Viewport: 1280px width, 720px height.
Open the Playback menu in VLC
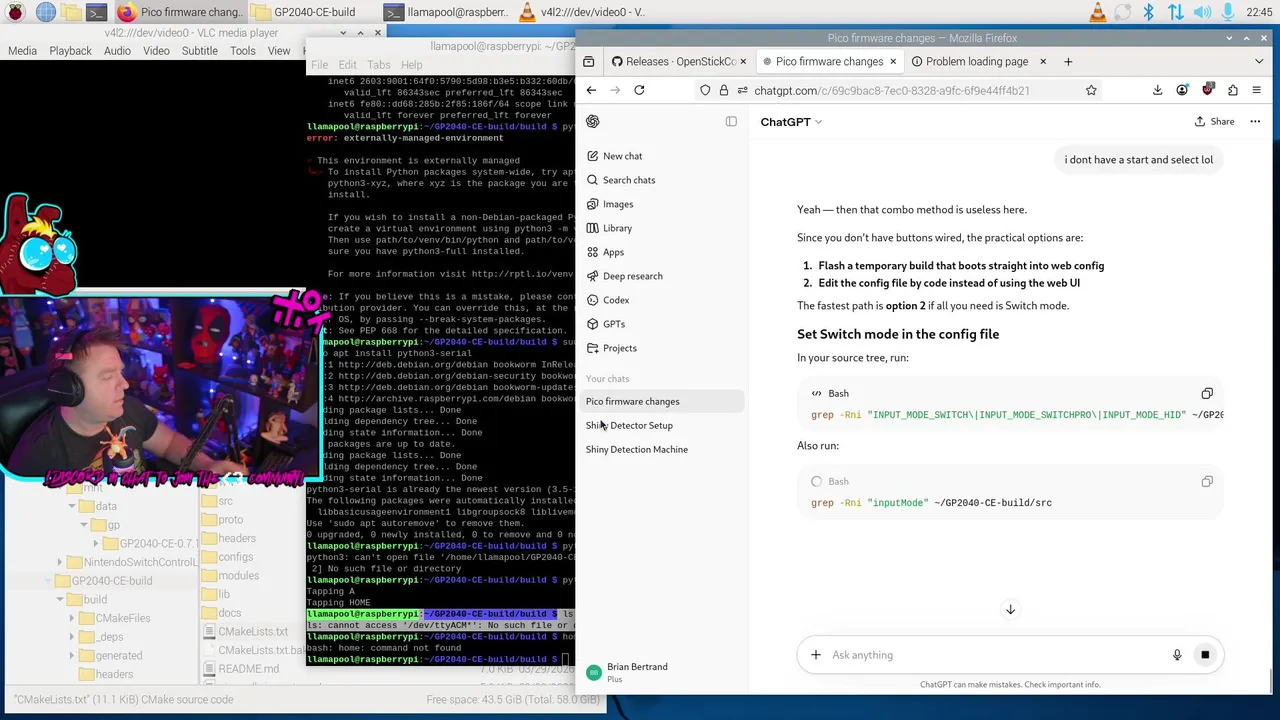coord(70,51)
